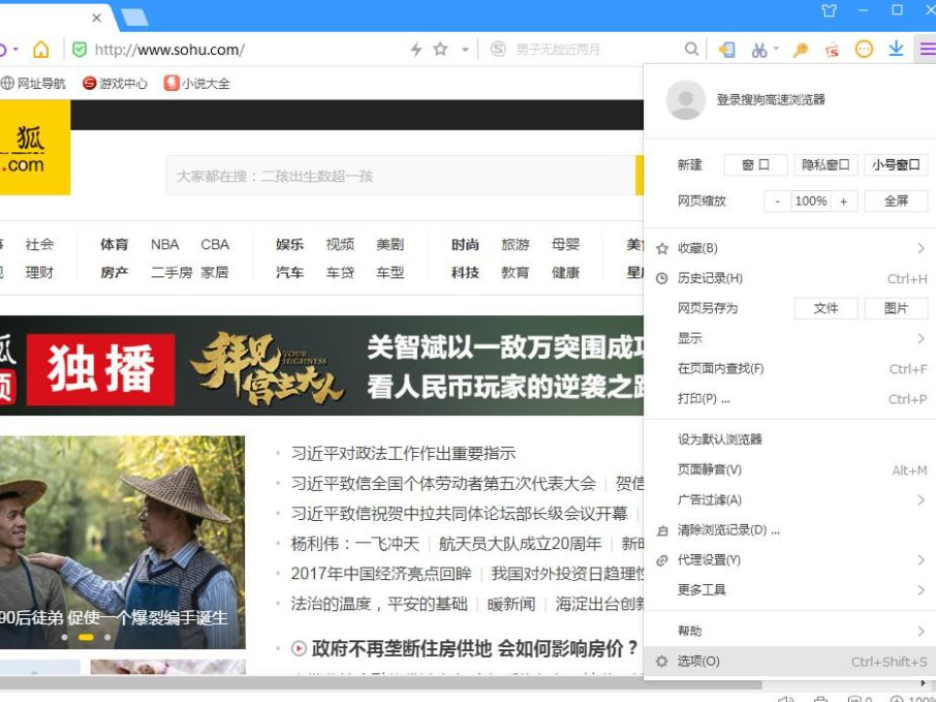Click the 隐私窗口 button

(826, 165)
